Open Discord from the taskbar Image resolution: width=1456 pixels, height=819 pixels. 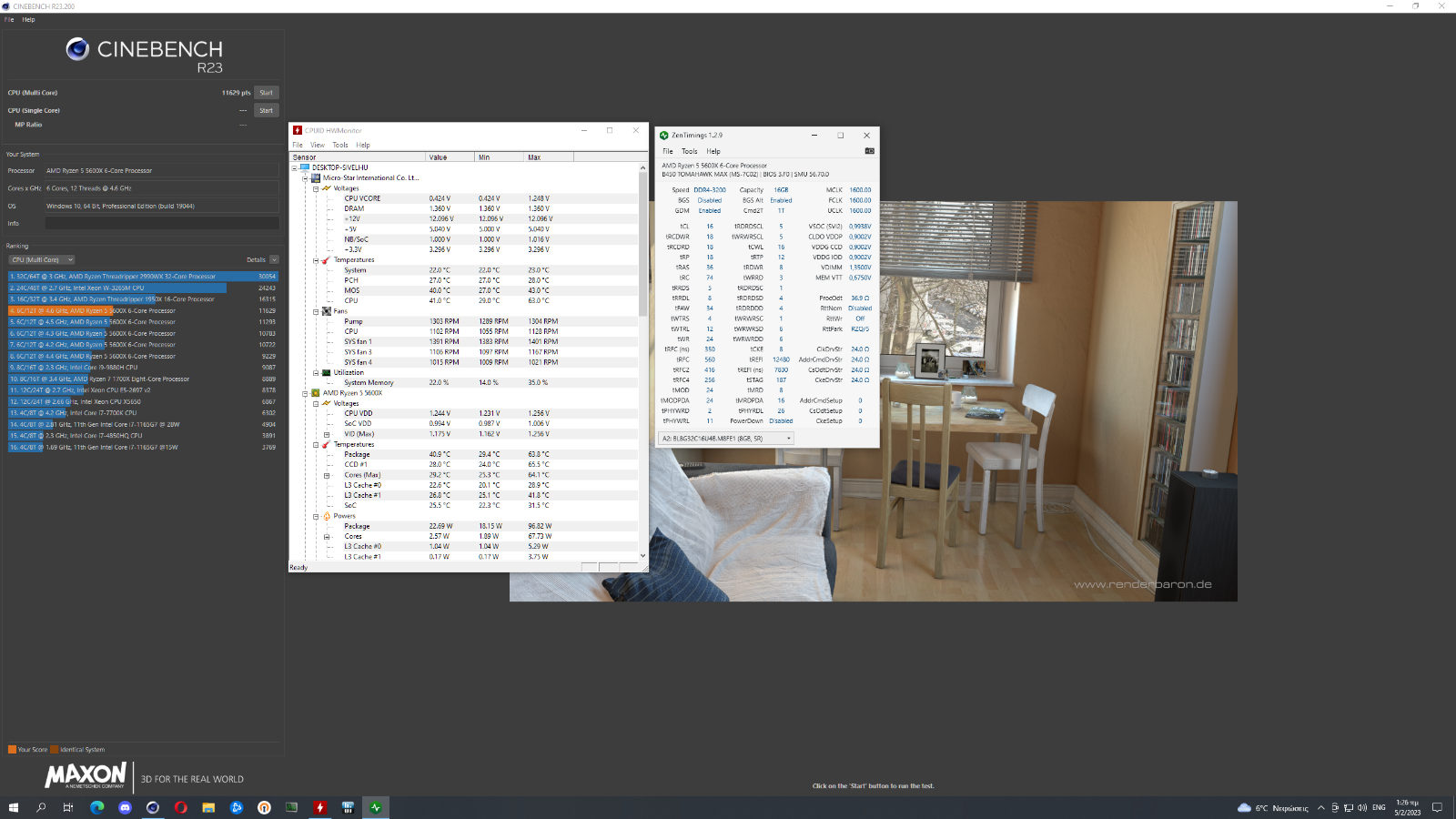click(125, 807)
